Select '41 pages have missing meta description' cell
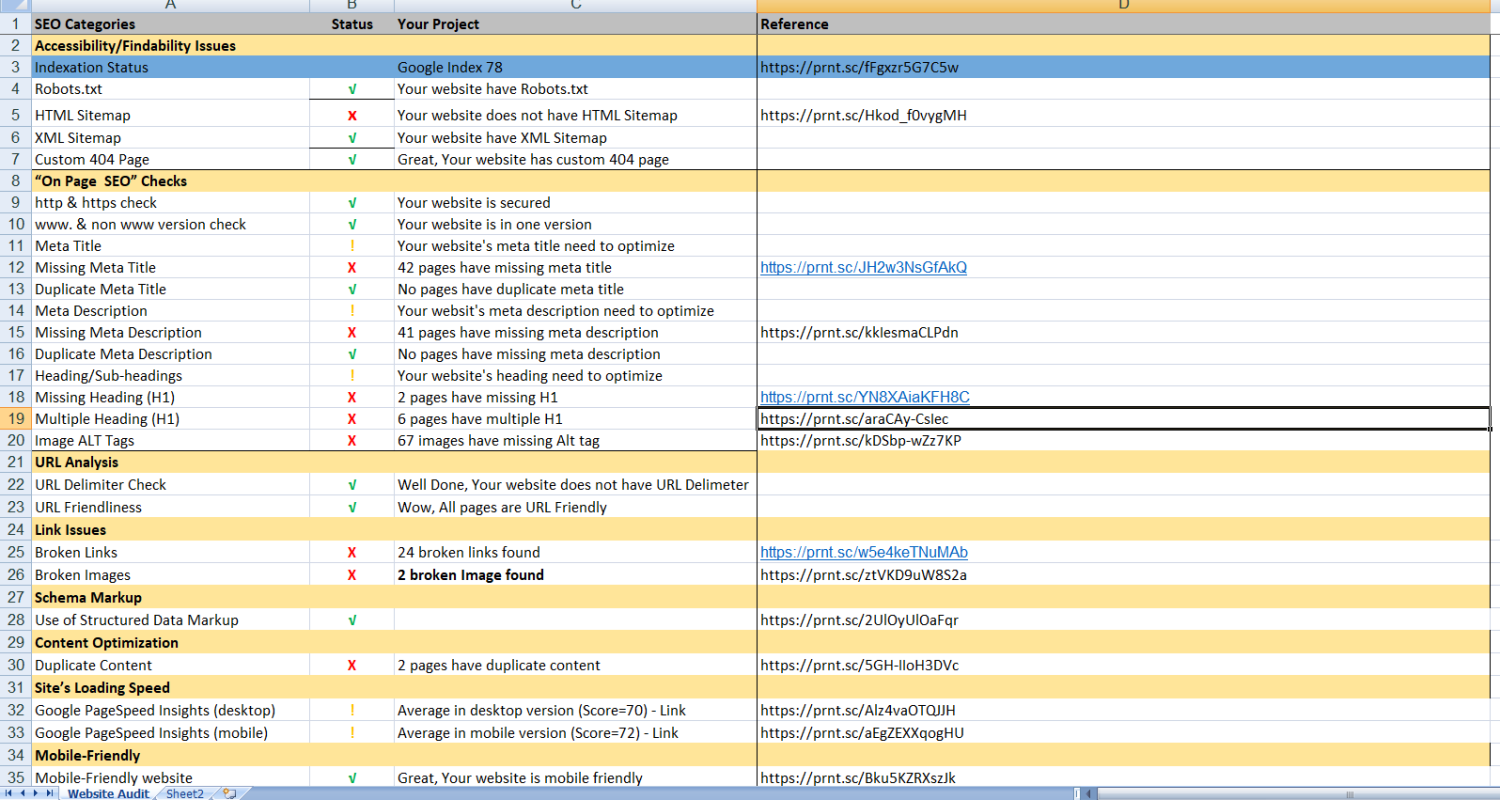 pyautogui.click(x=575, y=332)
